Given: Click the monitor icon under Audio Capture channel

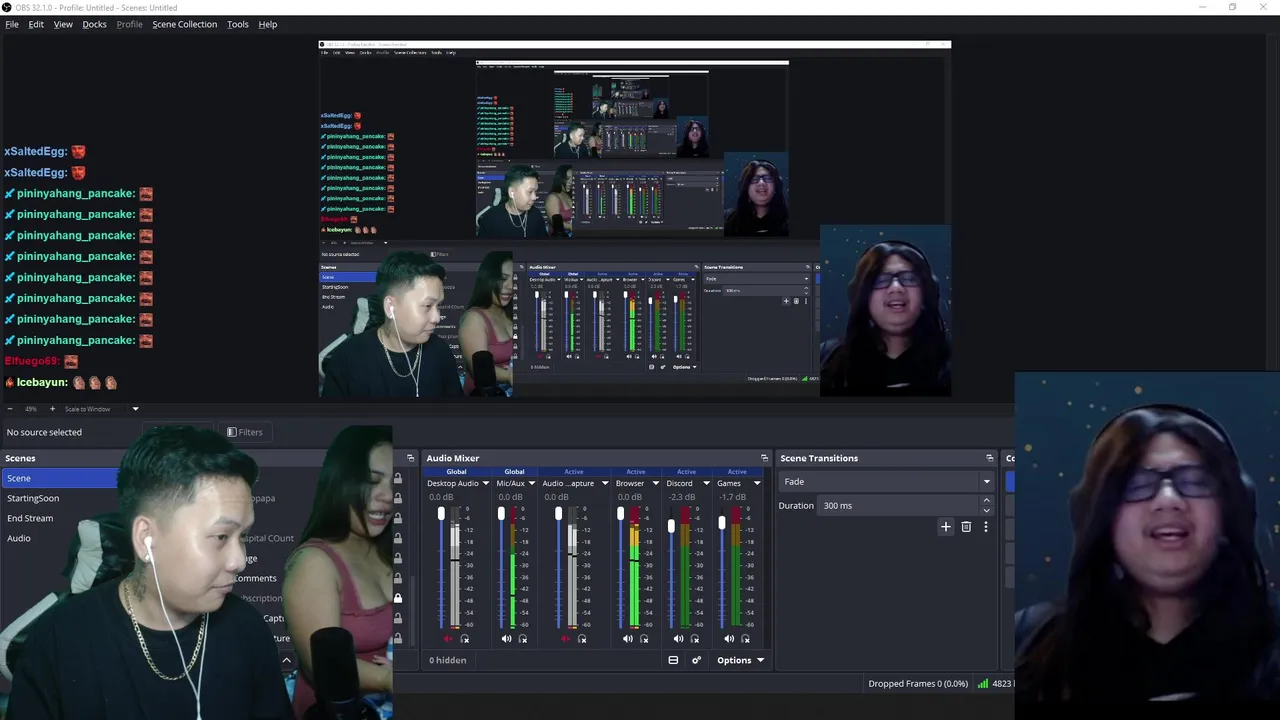Looking at the screenshot, I should (x=582, y=639).
